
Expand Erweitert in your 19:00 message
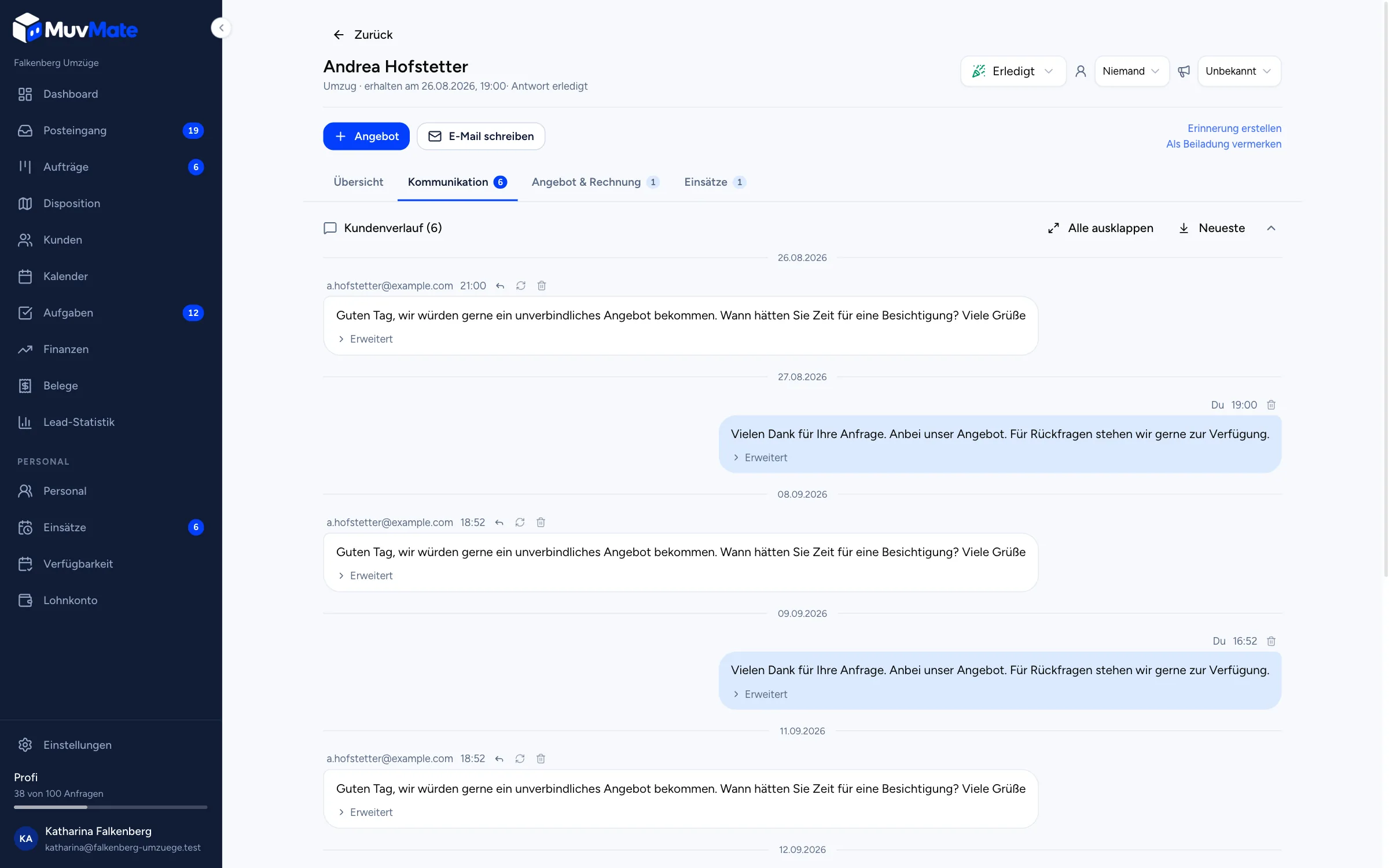click(760, 458)
